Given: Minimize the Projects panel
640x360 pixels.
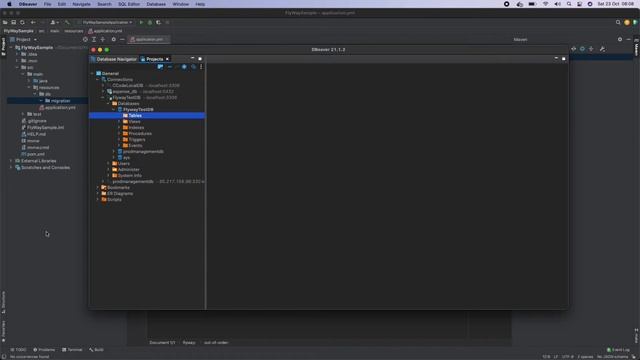Looking at the screenshot, I should (x=193, y=59).
